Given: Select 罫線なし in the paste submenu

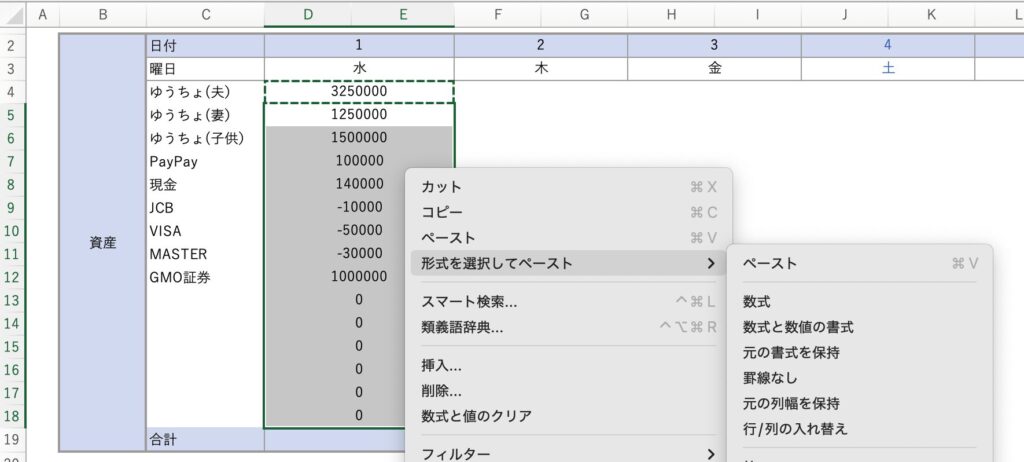Looking at the screenshot, I should [x=771, y=378].
